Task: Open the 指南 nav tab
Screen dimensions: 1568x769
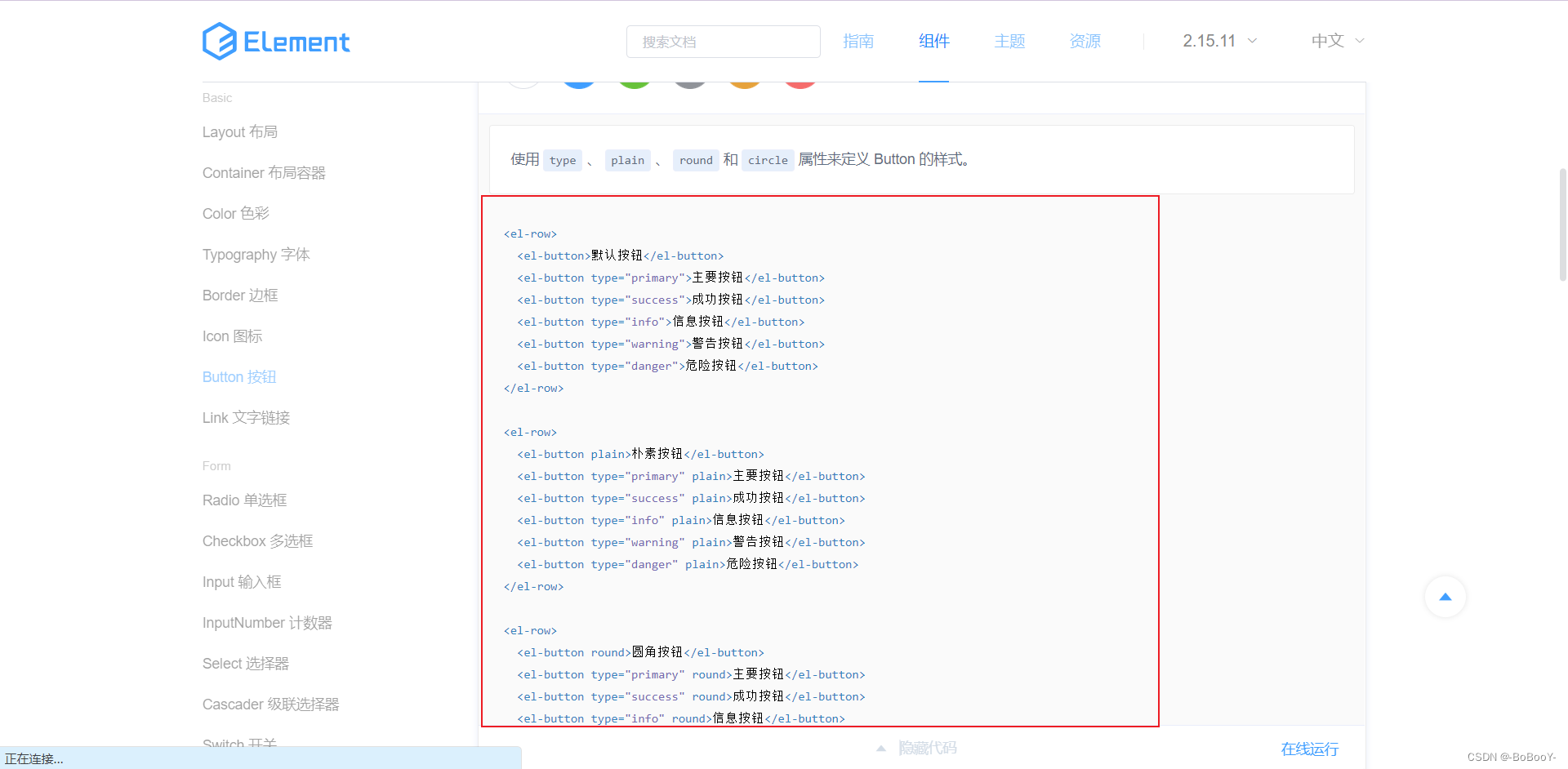Action: [858, 41]
